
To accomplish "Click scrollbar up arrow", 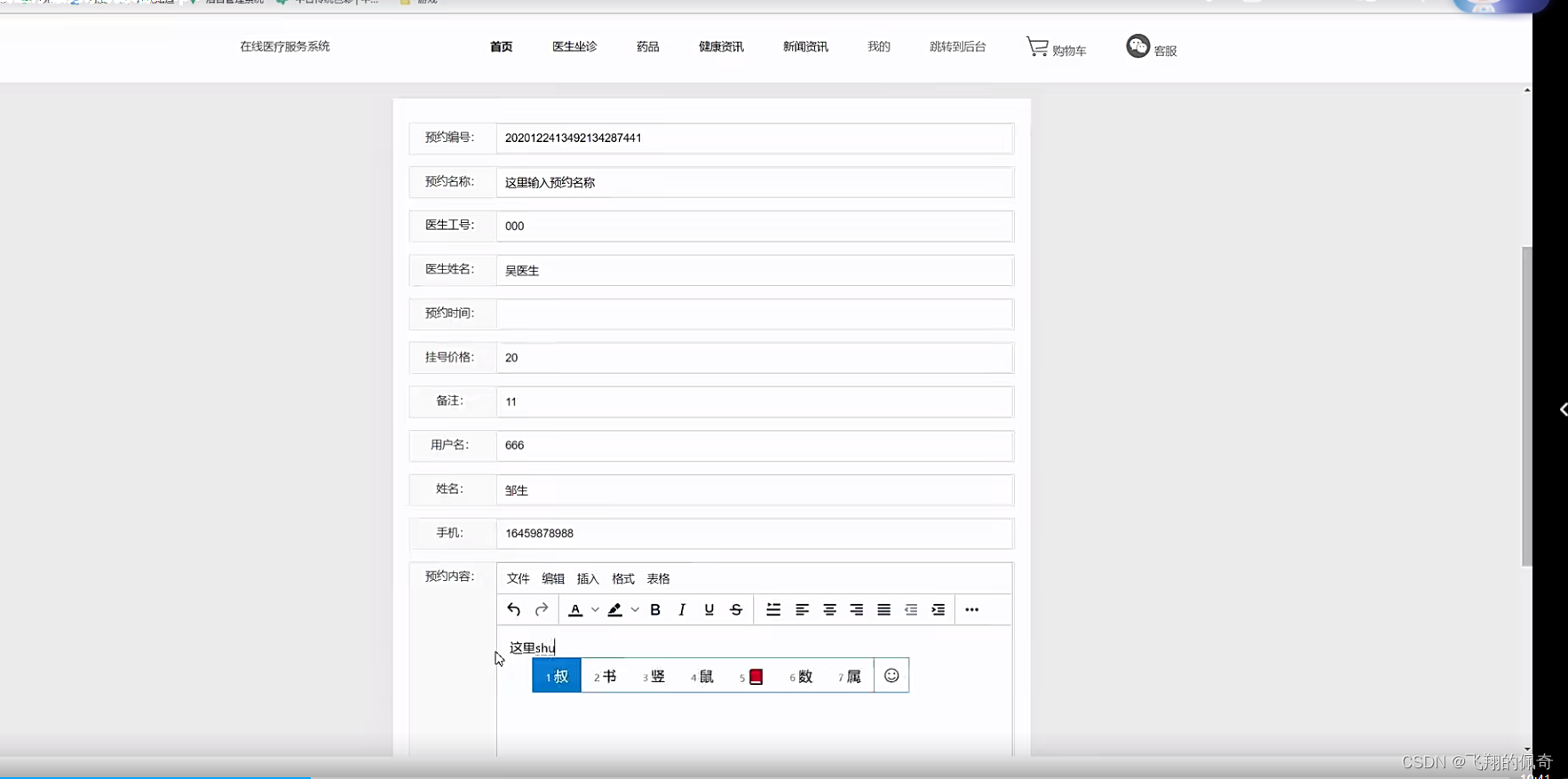I will pos(1527,90).
